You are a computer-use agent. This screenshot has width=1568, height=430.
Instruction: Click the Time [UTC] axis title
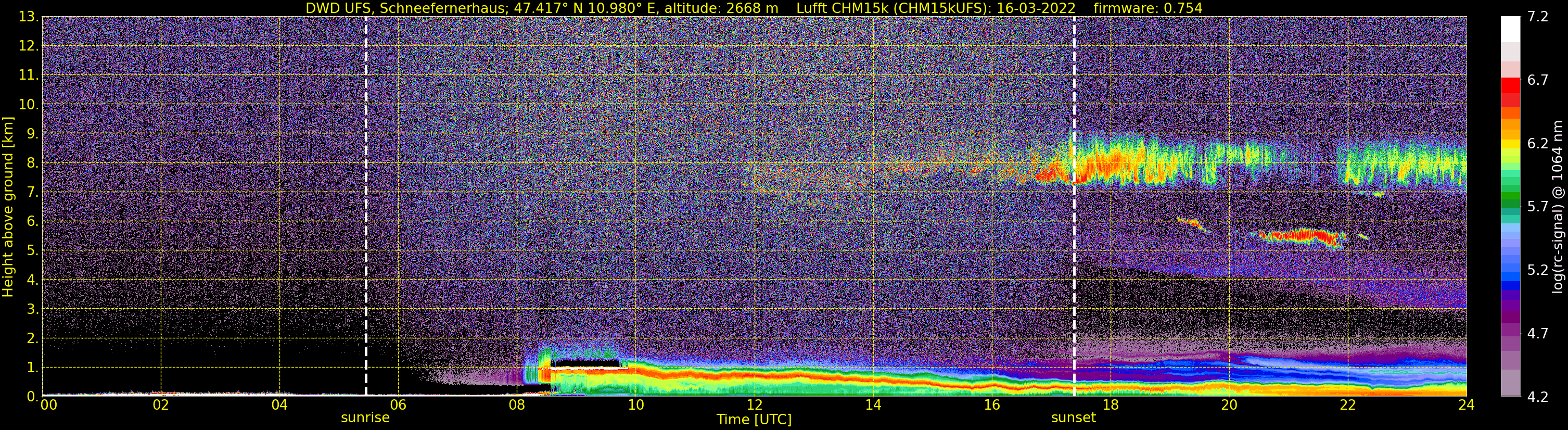tap(754, 420)
